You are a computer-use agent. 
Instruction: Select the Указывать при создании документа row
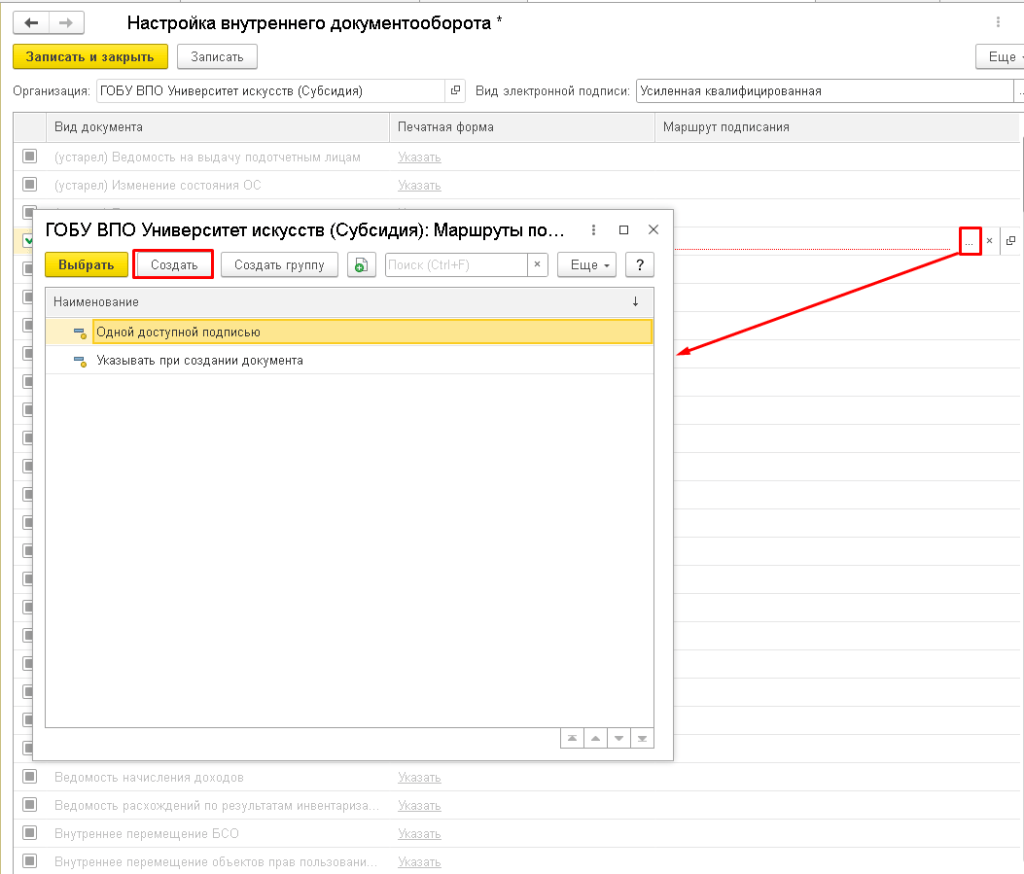[x=200, y=360]
